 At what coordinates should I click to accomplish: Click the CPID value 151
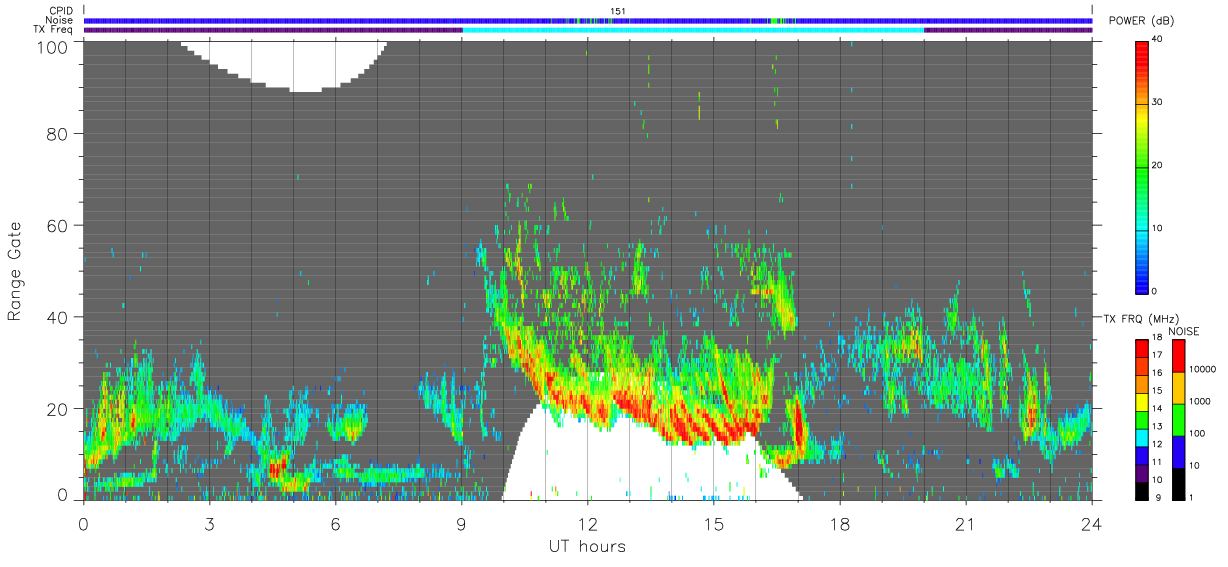coord(618,11)
